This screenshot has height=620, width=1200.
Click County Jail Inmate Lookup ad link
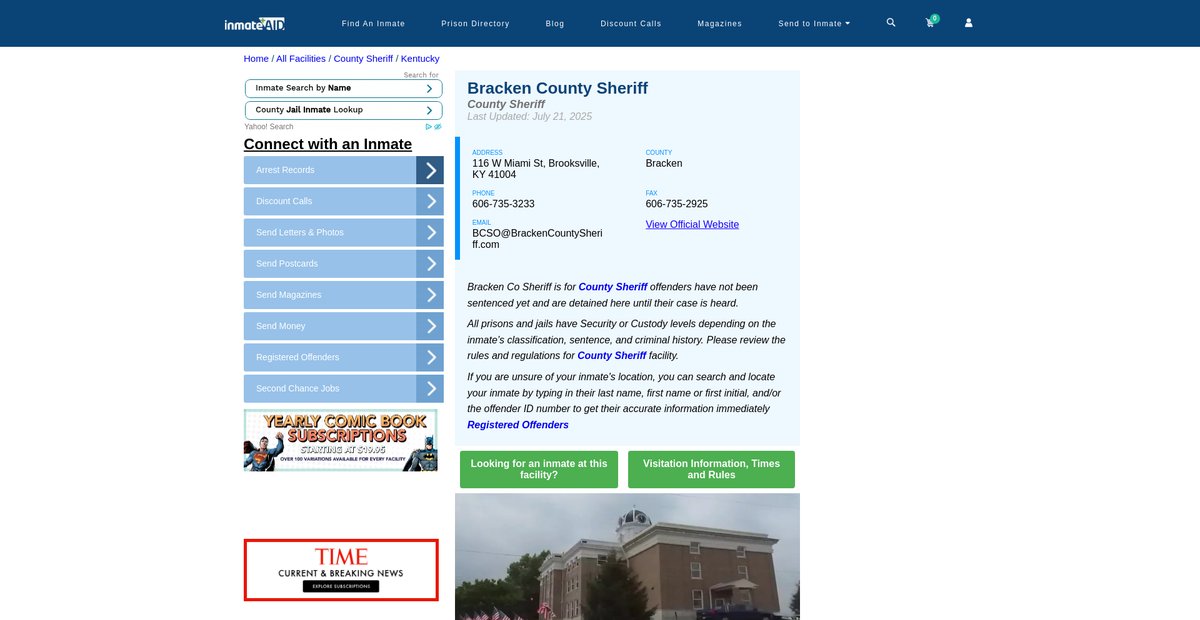(343, 110)
